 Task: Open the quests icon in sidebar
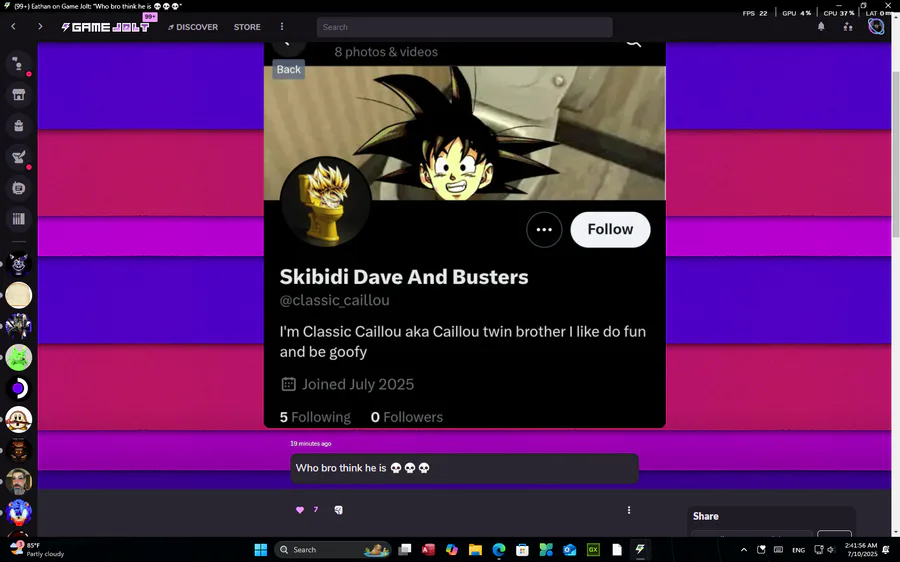18,157
